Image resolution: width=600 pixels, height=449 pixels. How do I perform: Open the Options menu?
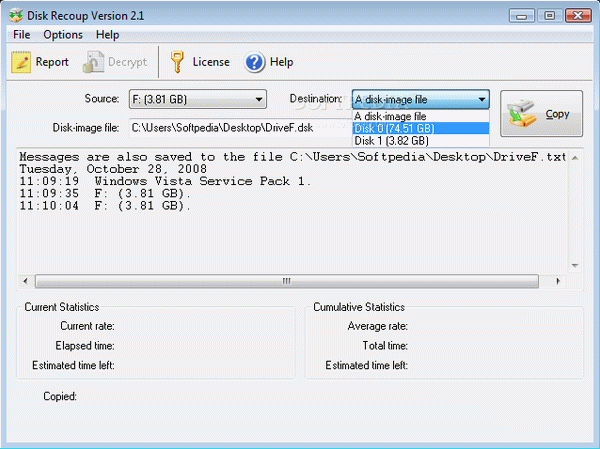(63, 35)
